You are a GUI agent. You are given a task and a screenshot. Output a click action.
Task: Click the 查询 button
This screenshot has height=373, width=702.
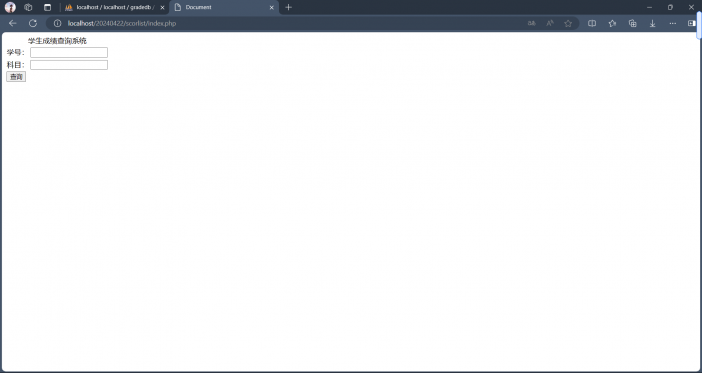point(16,77)
